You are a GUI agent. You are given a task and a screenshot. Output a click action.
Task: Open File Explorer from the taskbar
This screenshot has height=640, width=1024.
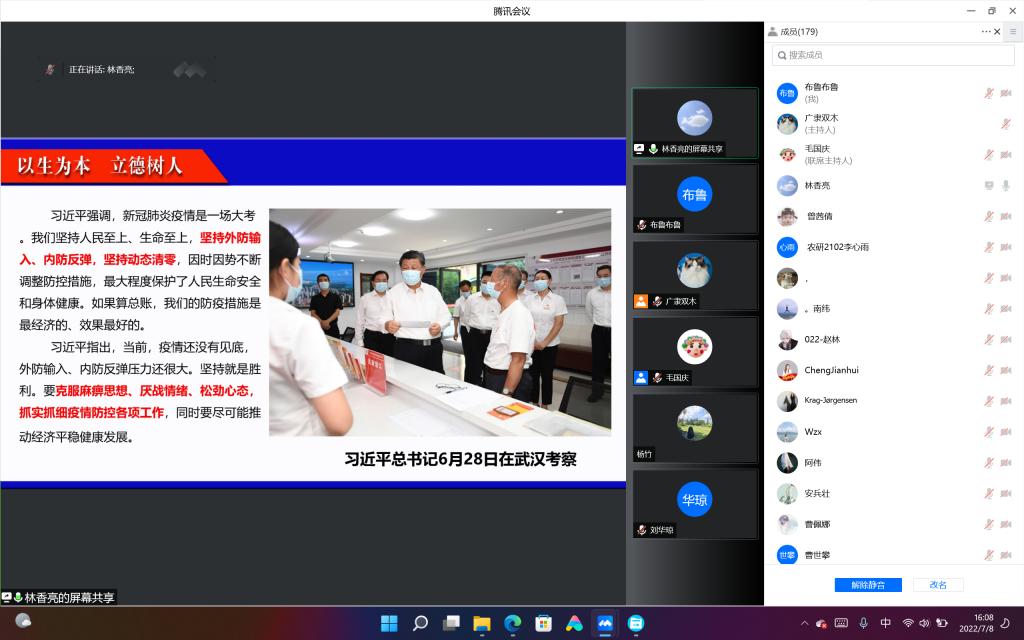pyautogui.click(x=481, y=623)
